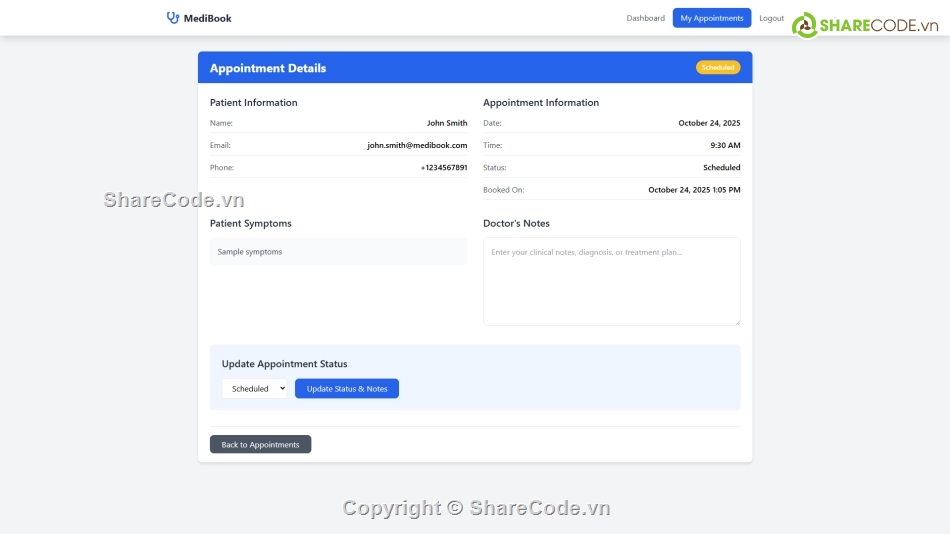The width and height of the screenshot is (950, 534).
Task: Click the Update Appointment Status heading
Action: pyautogui.click(x=284, y=364)
